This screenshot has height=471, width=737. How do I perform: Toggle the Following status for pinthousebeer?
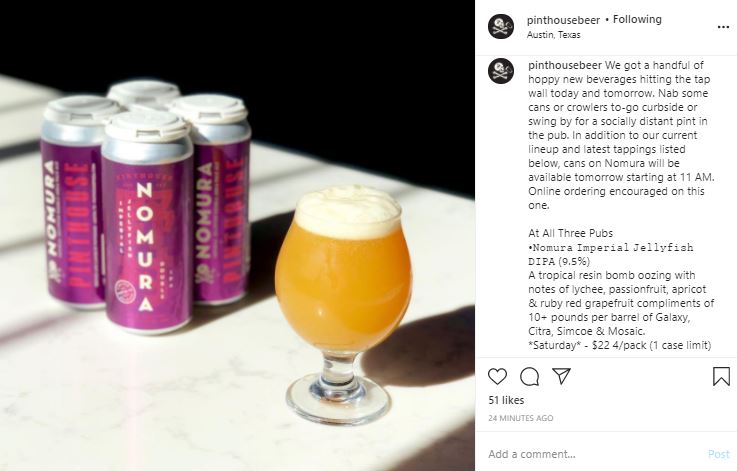(x=637, y=19)
